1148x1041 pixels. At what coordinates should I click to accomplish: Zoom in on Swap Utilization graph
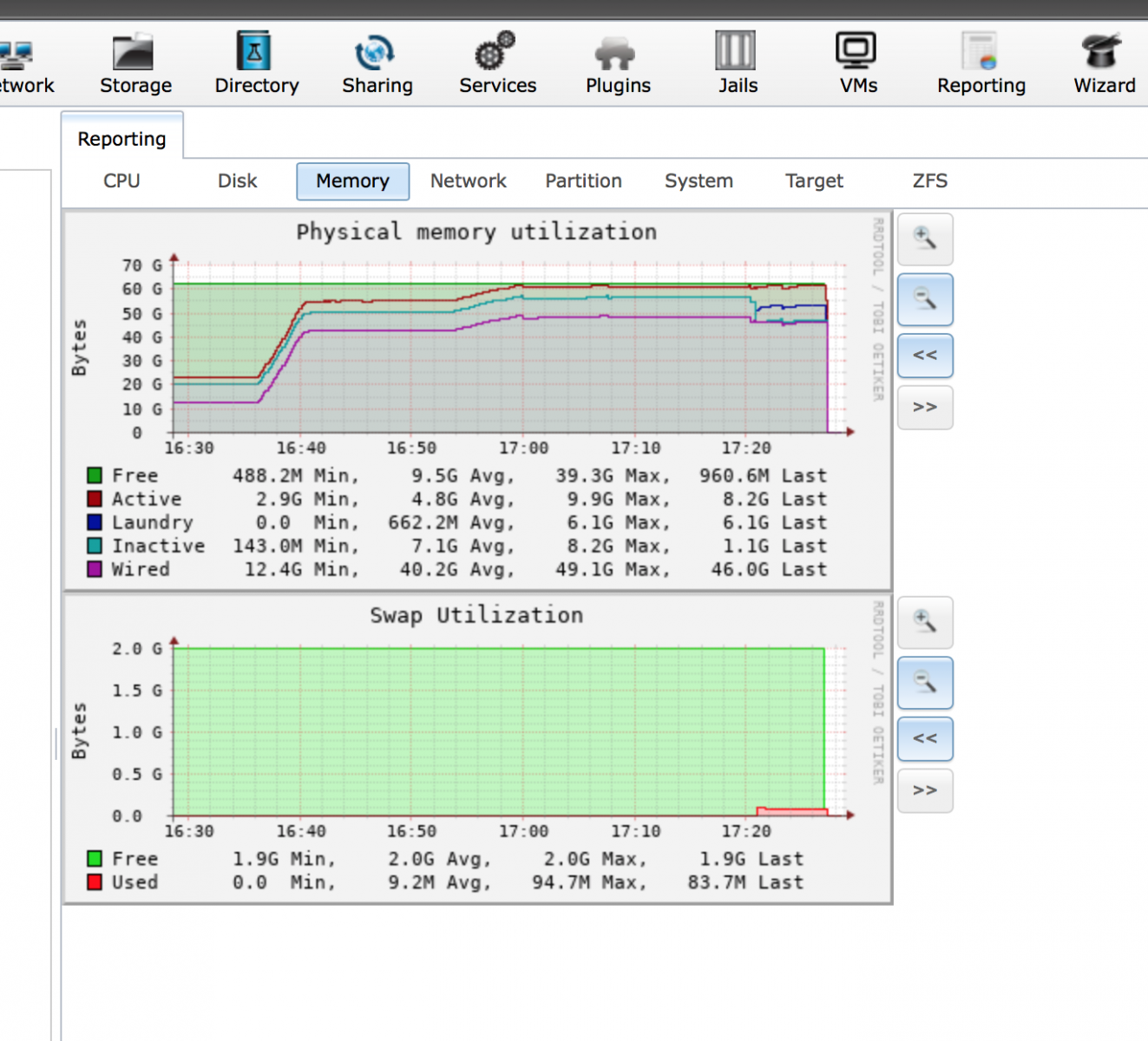(925, 623)
